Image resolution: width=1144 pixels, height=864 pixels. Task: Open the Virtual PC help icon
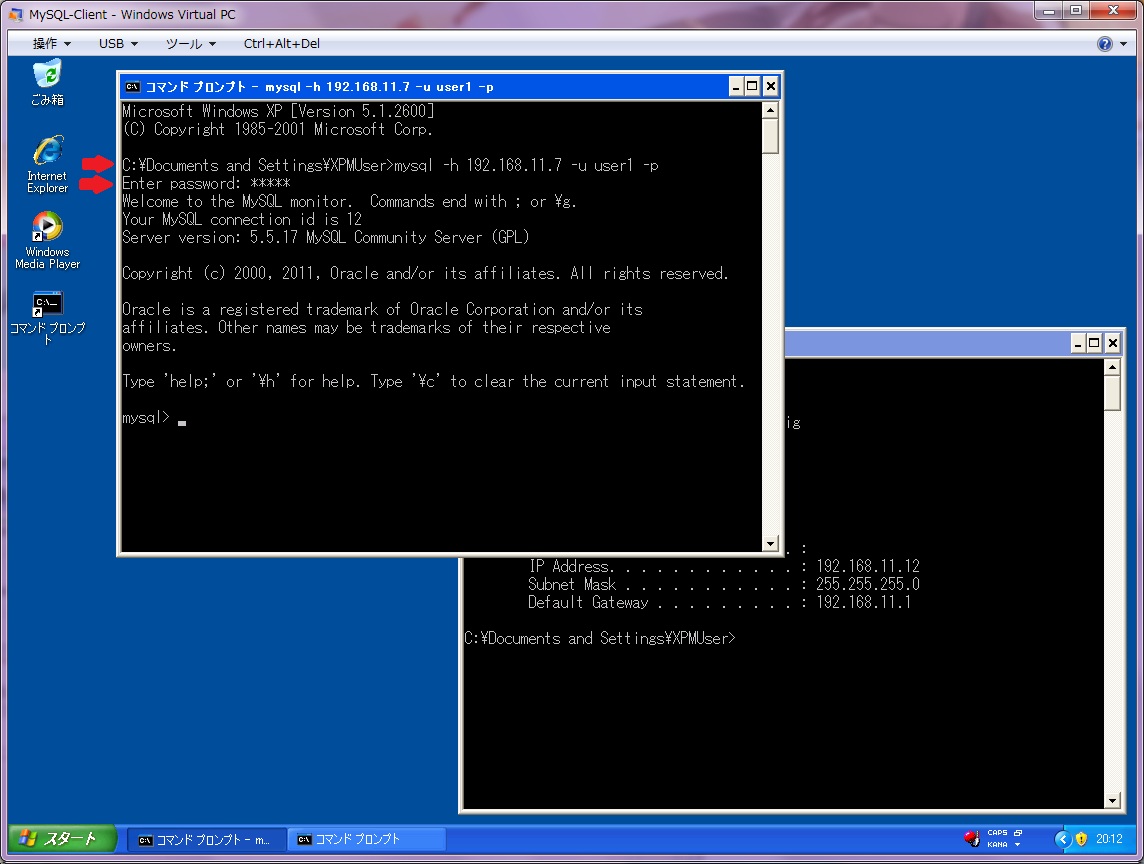[1105, 44]
